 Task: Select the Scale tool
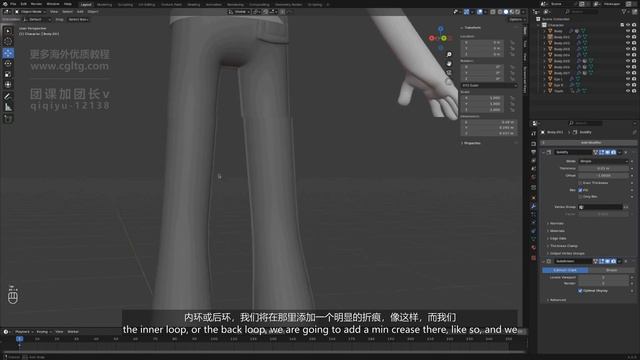pyautogui.click(x=8, y=74)
